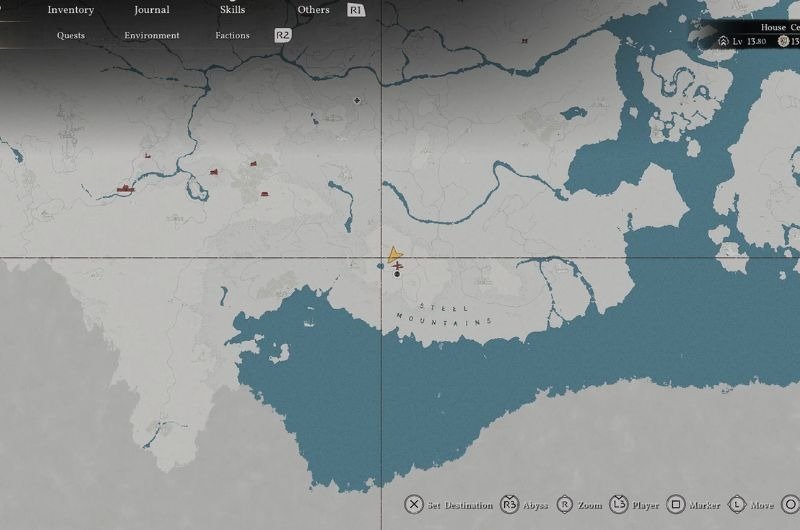Show the Quests sub-tab
Viewport: 800px width, 530px height.
71,35
